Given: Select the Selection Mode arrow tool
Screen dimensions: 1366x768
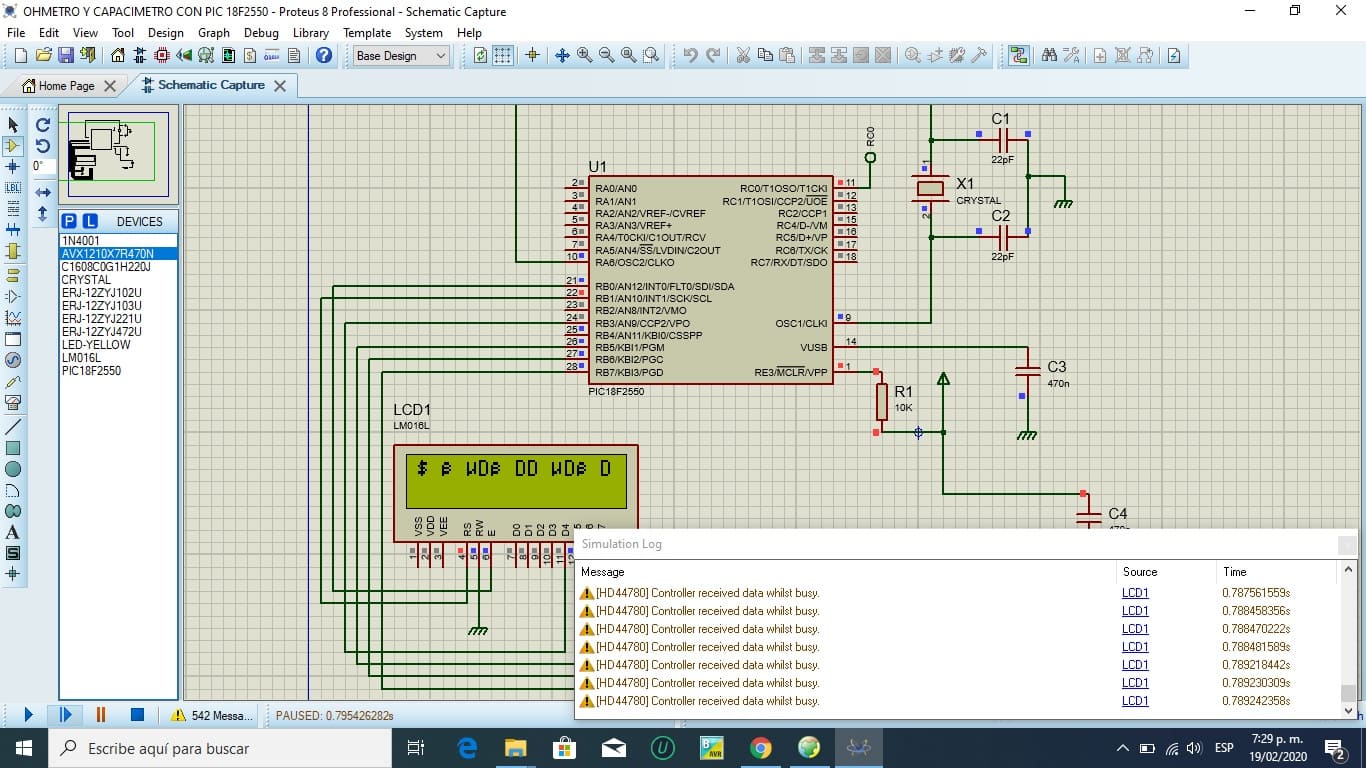Looking at the screenshot, I should (x=13, y=125).
